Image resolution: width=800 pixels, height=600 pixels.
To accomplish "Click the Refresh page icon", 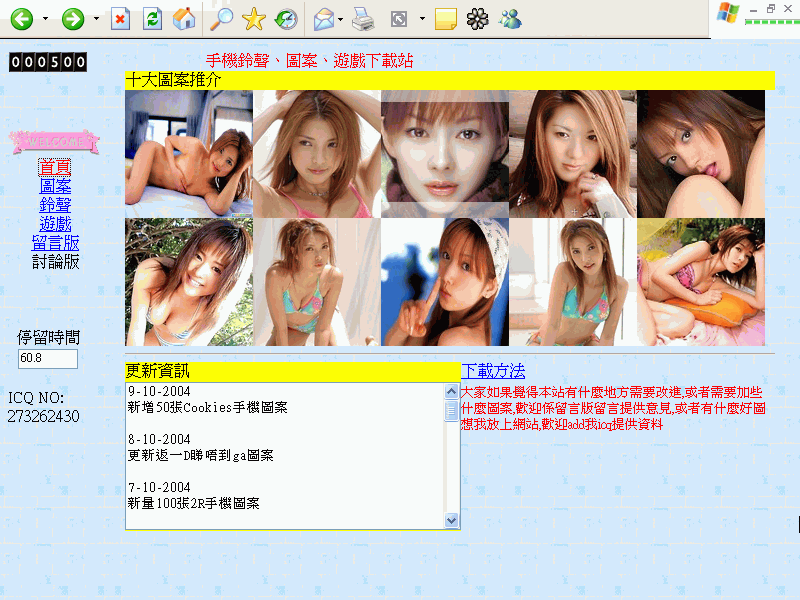I will point(153,19).
